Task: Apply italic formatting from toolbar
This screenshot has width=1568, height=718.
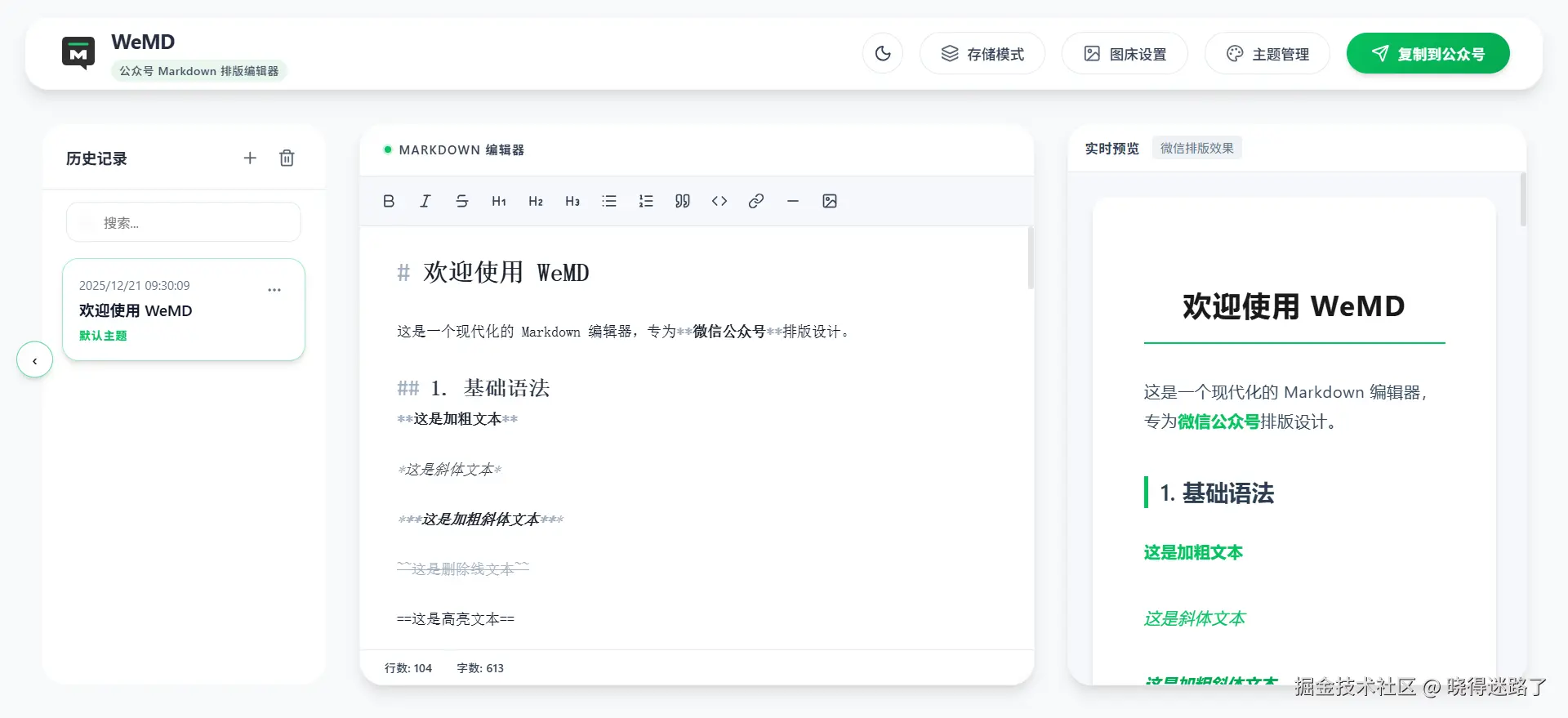Action: 425,201
